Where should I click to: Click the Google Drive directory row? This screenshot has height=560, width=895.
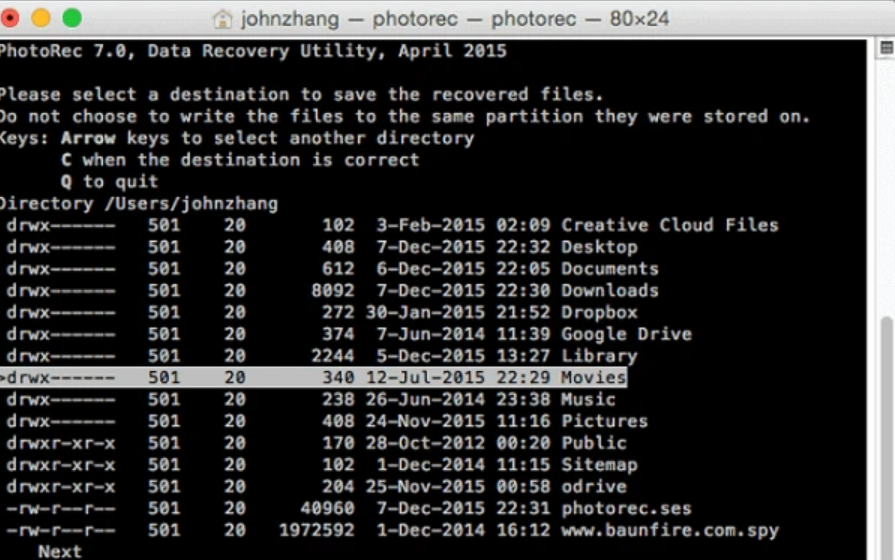click(626, 334)
